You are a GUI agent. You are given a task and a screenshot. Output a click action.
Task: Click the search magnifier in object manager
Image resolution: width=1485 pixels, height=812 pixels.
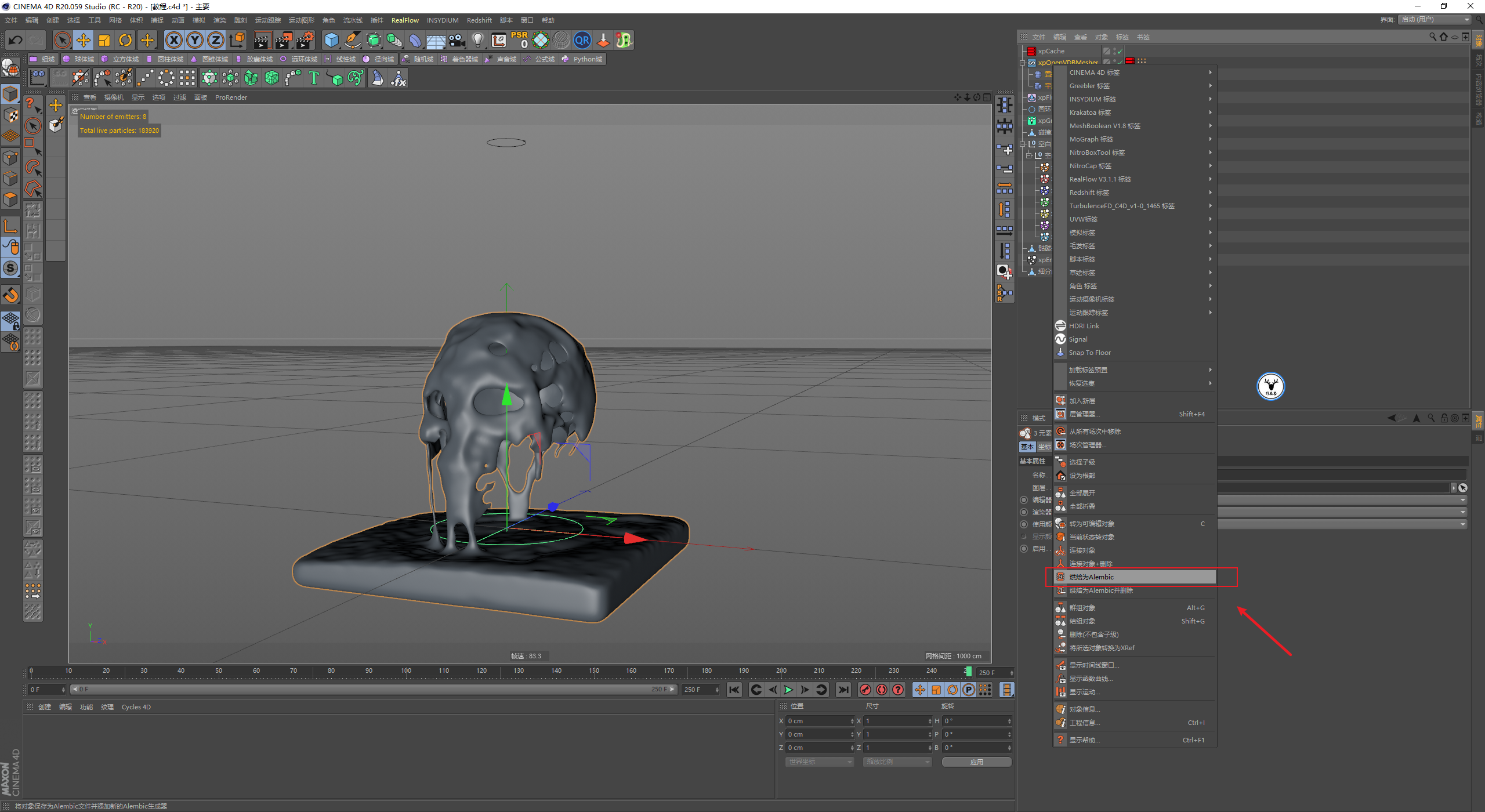(x=1433, y=37)
